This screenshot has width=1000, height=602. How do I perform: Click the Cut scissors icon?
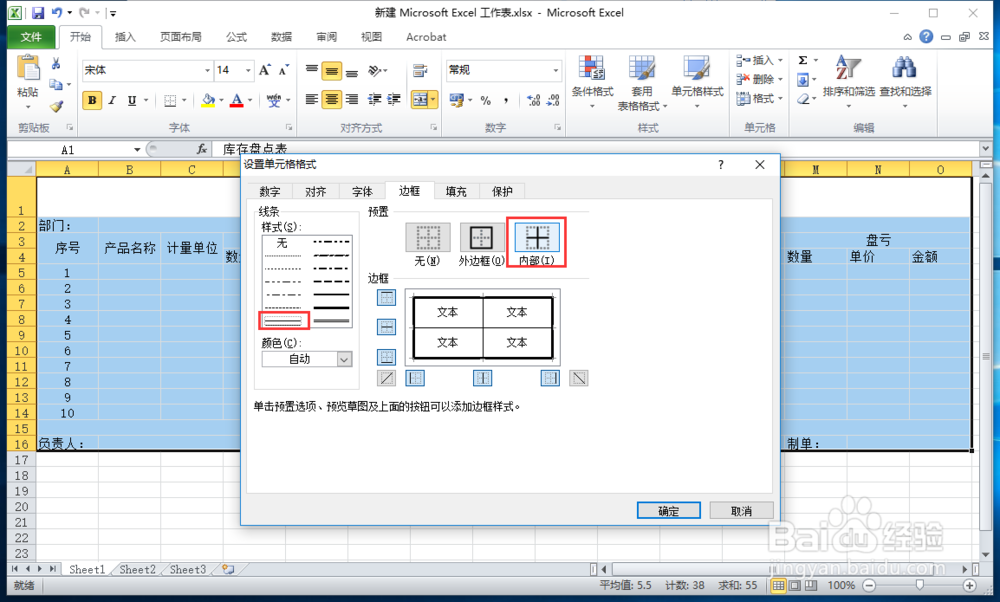[x=56, y=64]
